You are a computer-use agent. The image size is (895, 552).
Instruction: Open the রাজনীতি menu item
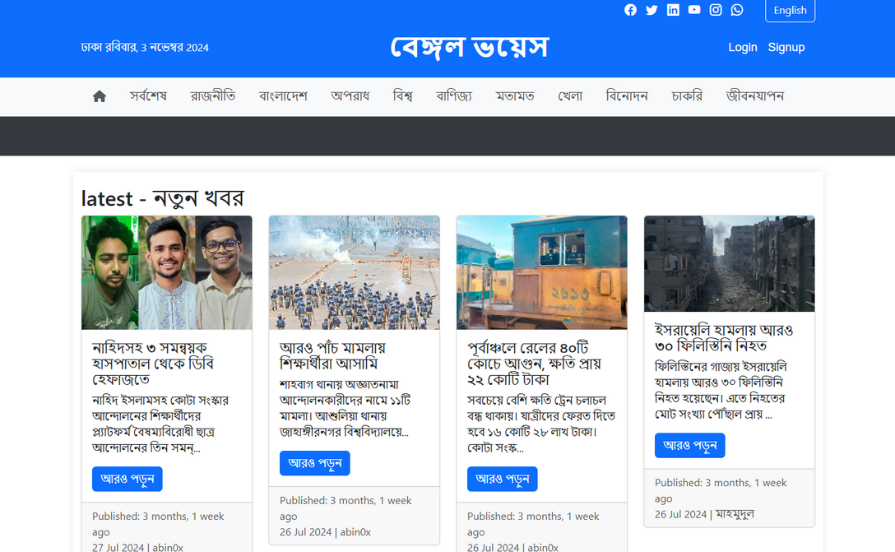click(x=213, y=96)
